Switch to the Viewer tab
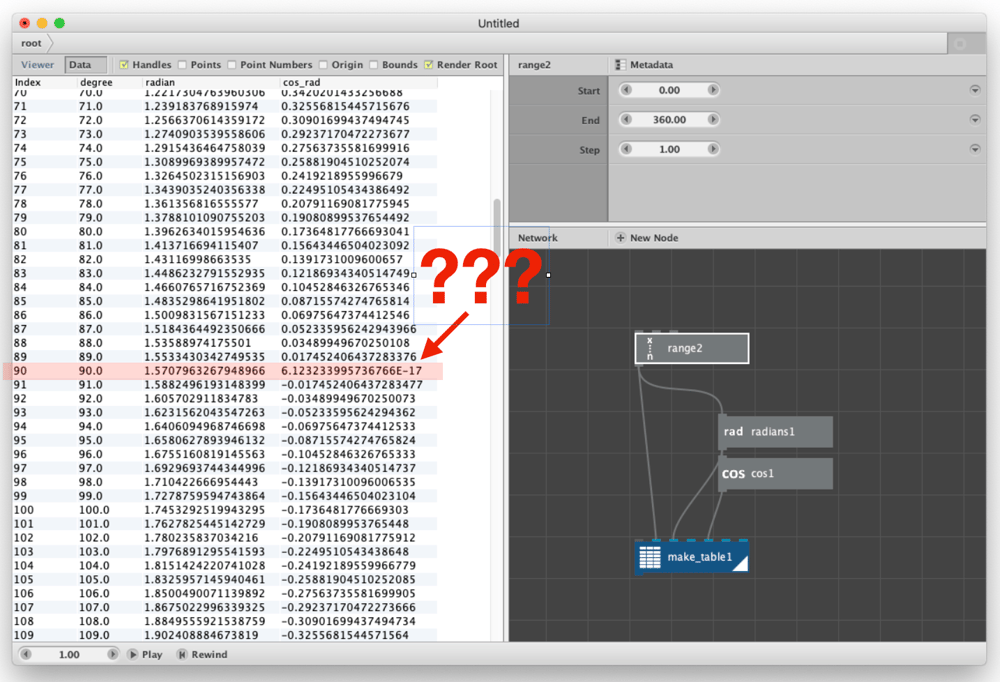This screenshot has height=682, width=1000. 38,64
